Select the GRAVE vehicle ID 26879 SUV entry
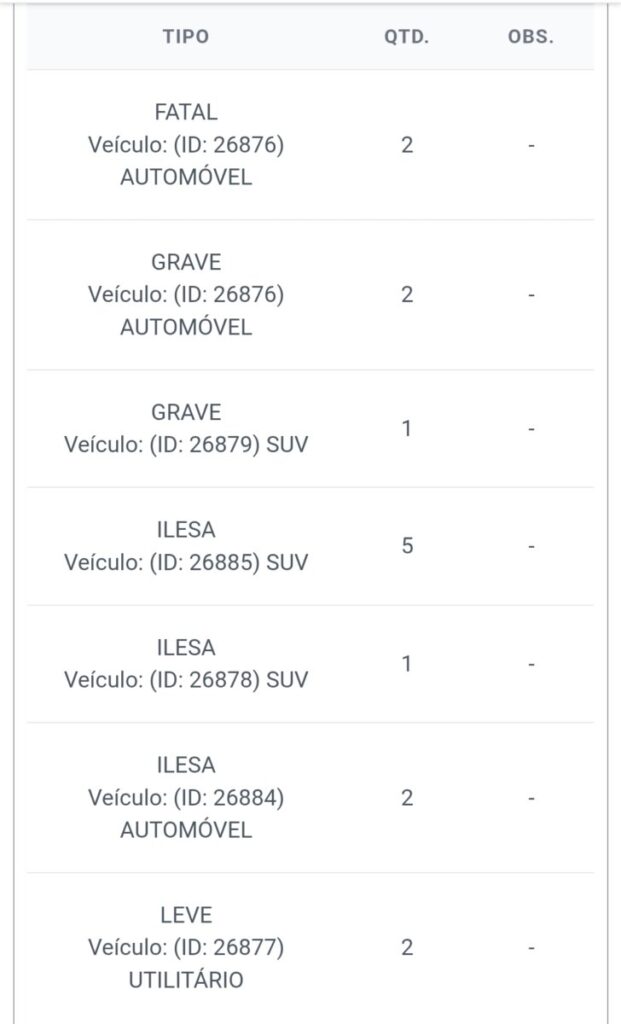The image size is (621, 1024). click(x=186, y=428)
